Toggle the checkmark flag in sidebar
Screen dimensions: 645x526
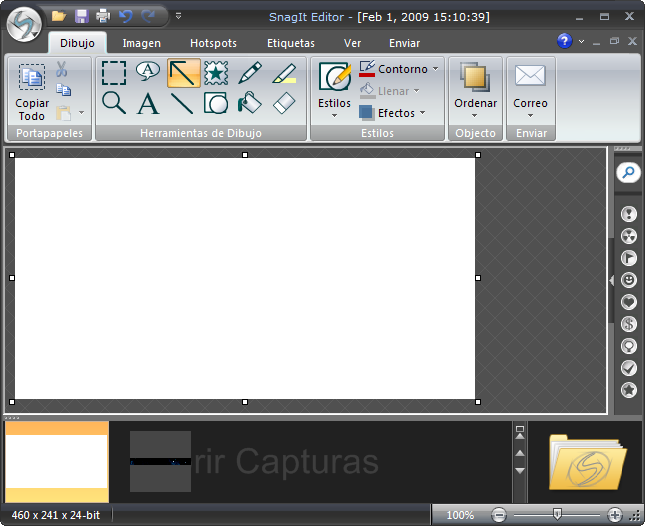point(628,368)
